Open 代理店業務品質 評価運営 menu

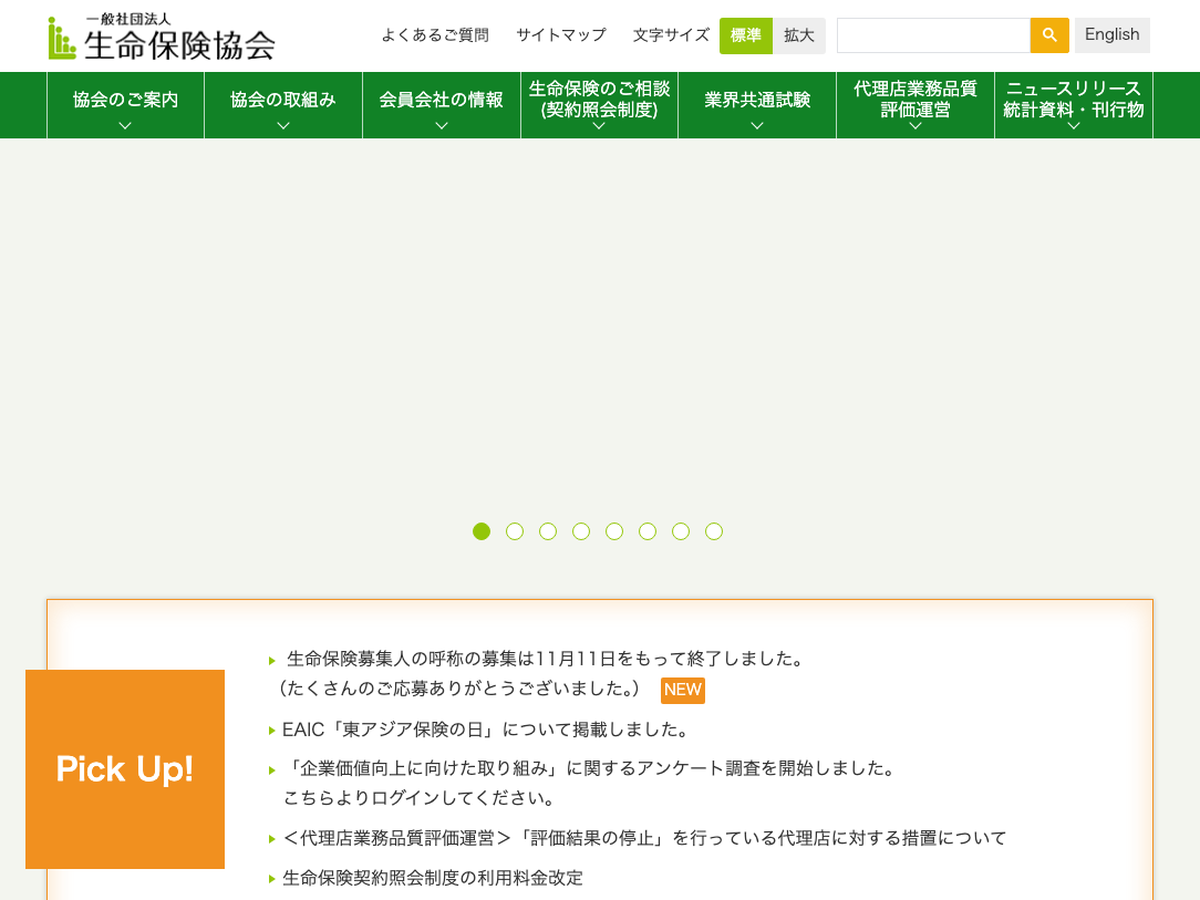[x=915, y=104]
